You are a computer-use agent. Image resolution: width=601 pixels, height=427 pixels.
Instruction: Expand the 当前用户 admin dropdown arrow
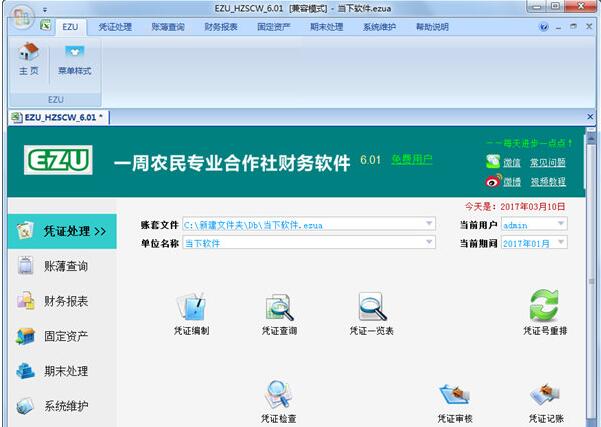[x=561, y=223]
